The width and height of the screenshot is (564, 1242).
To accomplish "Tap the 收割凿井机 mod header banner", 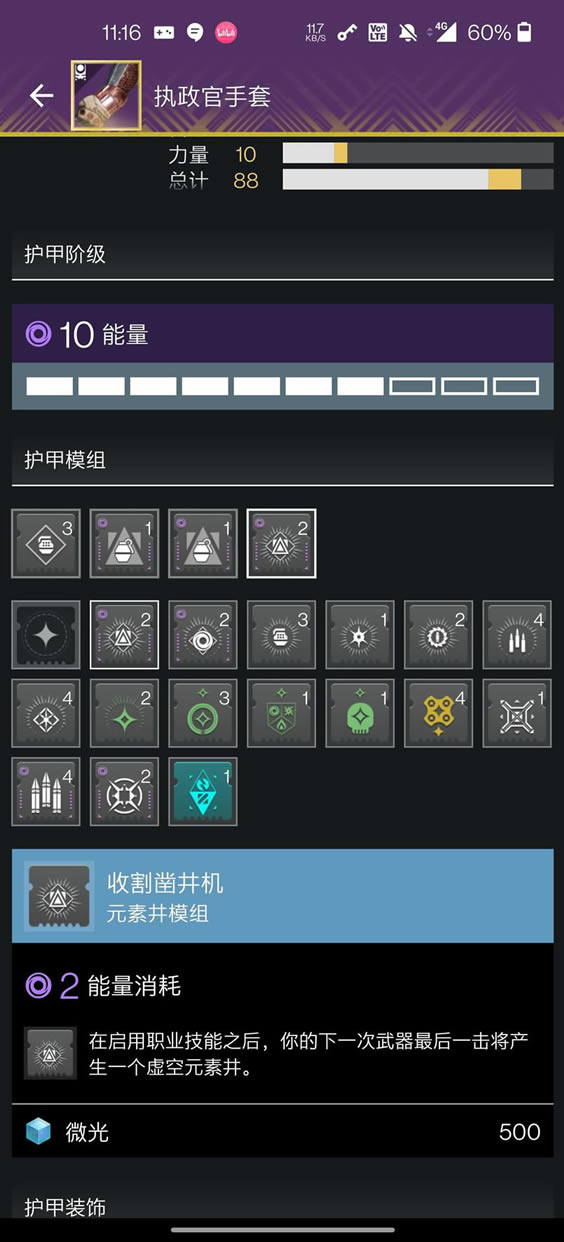I will click(282, 896).
